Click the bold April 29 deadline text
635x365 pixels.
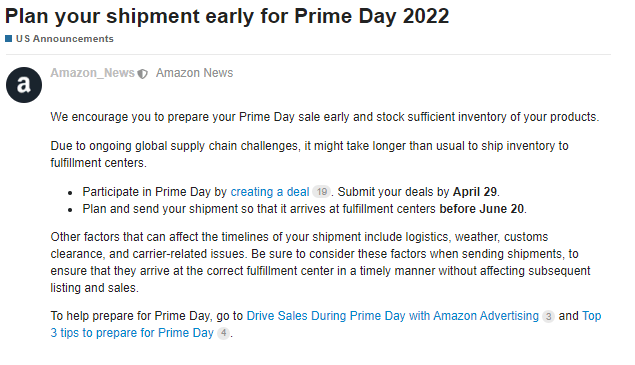tap(475, 192)
